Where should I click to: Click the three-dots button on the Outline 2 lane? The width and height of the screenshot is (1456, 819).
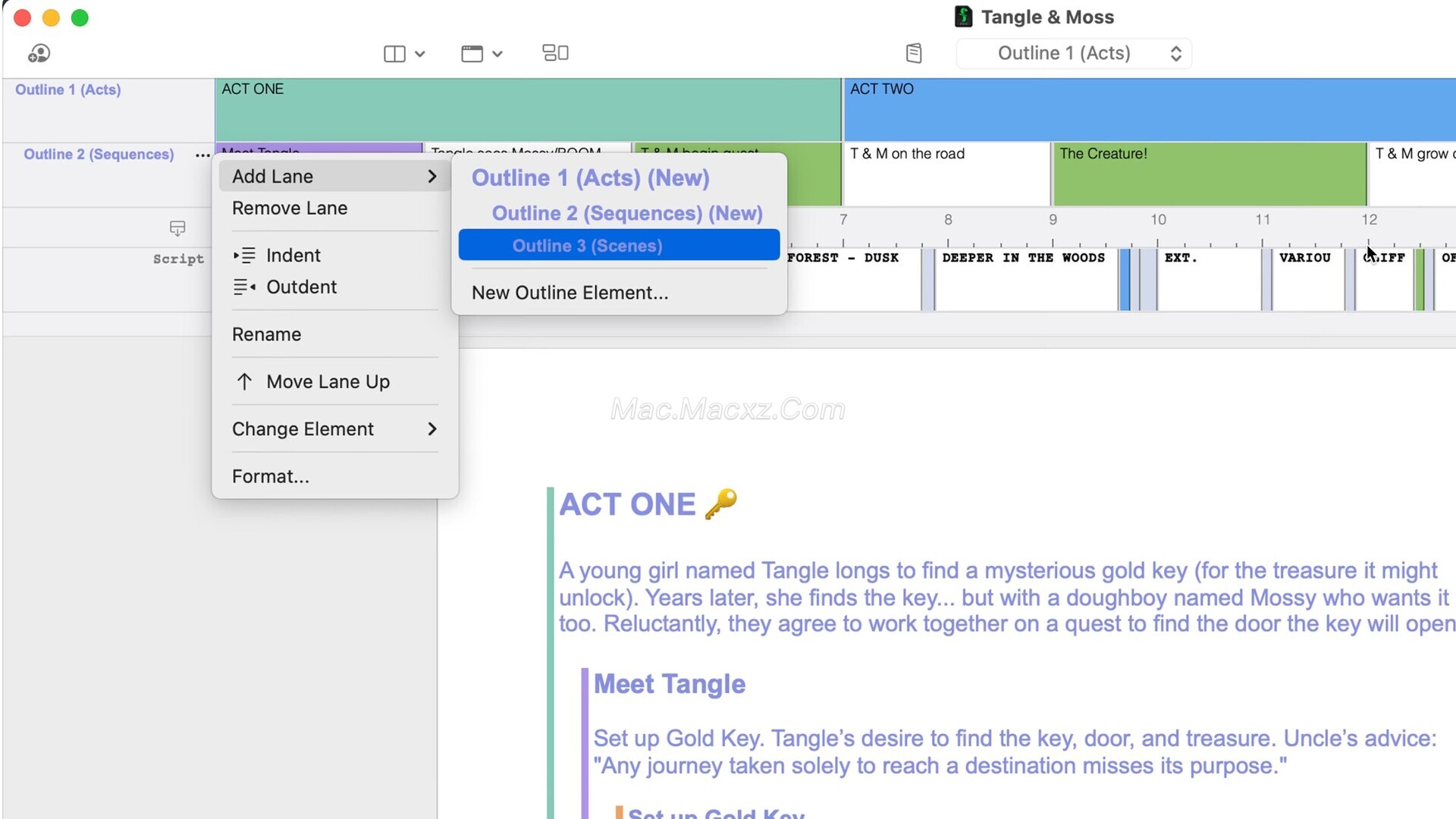coord(202,155)
